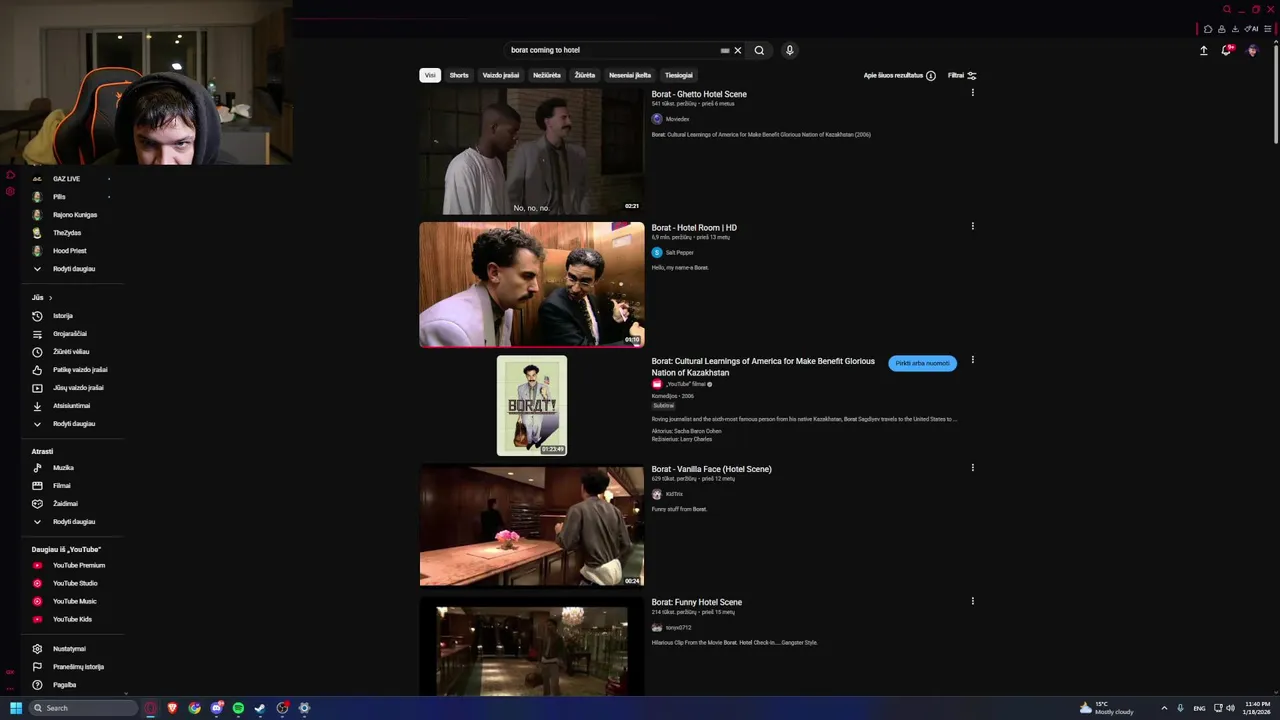Open Steam from the taskbar
The width and height of the screenshot is (1280, 720).
pyautogui.click(x=260, y=708)
